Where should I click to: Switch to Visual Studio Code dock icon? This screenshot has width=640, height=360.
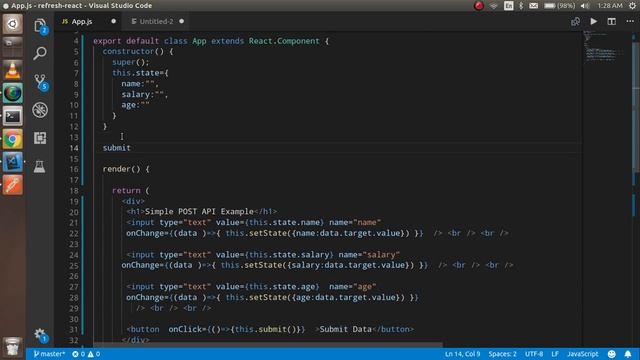(13, 162)
